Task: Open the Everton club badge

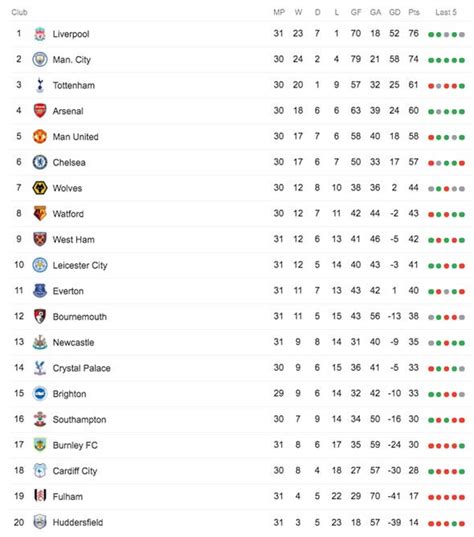Action: [40, 290]
